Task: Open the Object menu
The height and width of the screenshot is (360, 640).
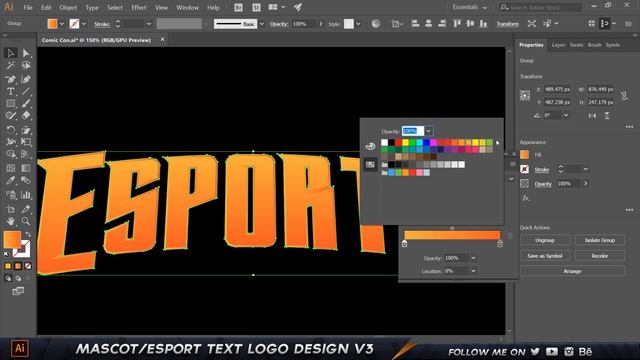Action: coord(68,7)
